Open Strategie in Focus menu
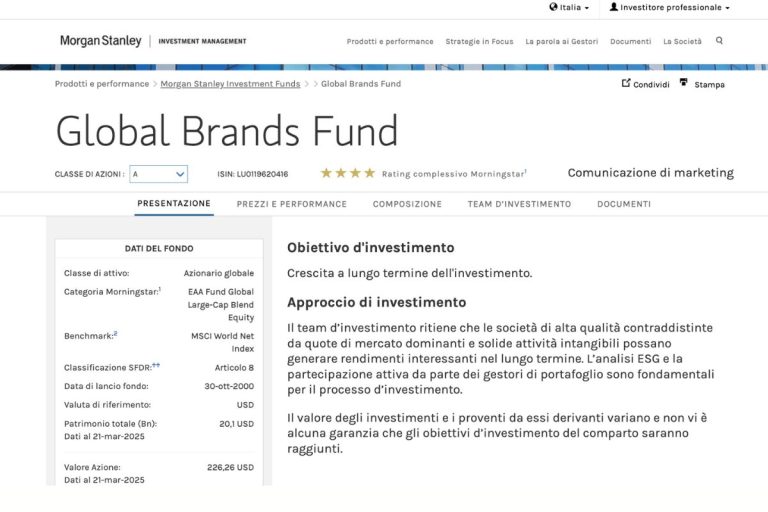 point(480,42)
